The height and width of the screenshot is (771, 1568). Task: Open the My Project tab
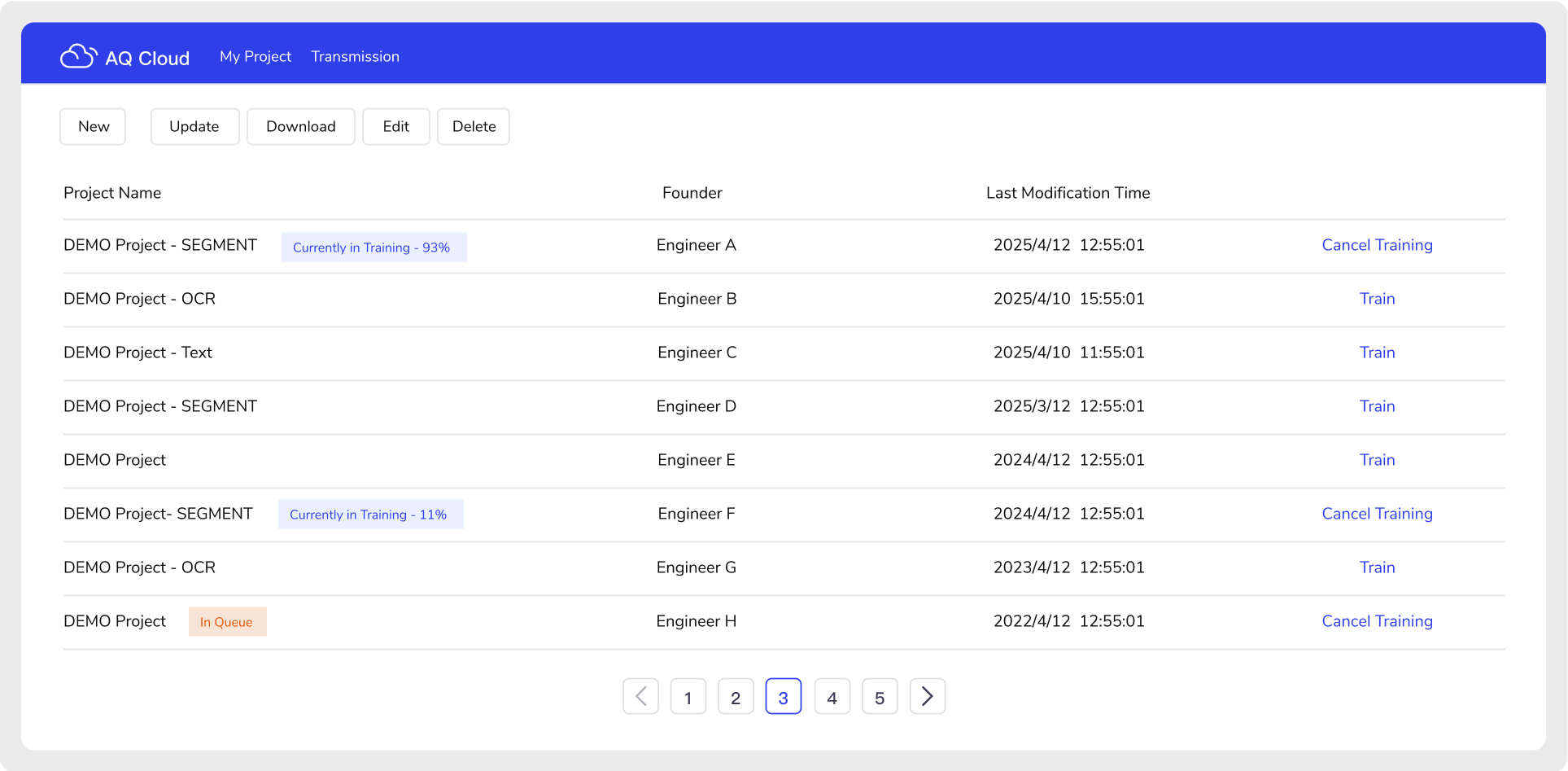pyautogui.click(x=255, y=56)
